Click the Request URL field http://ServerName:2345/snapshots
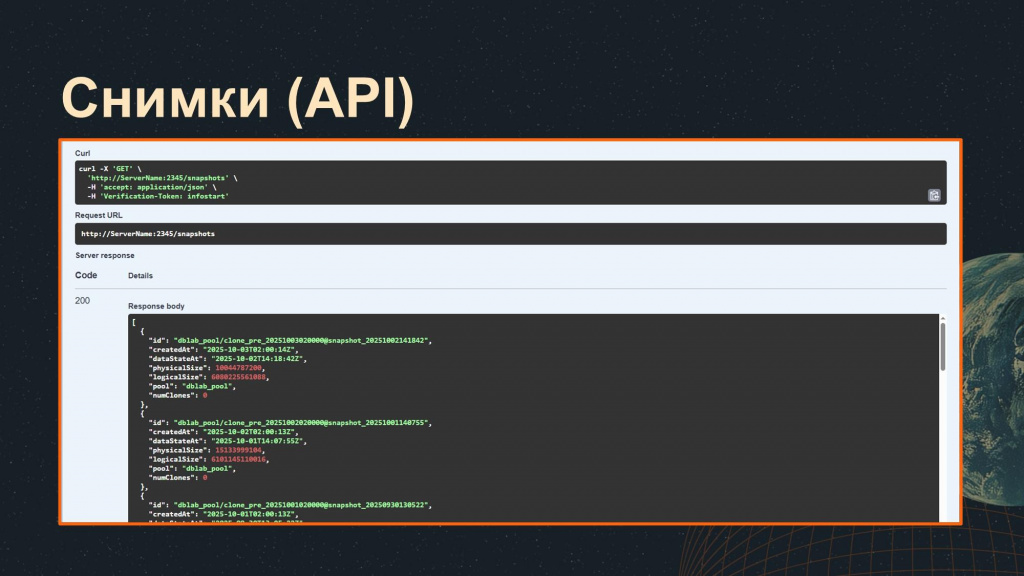The image size is (1024, 576). pyautogui.click(x=510, y=234)
